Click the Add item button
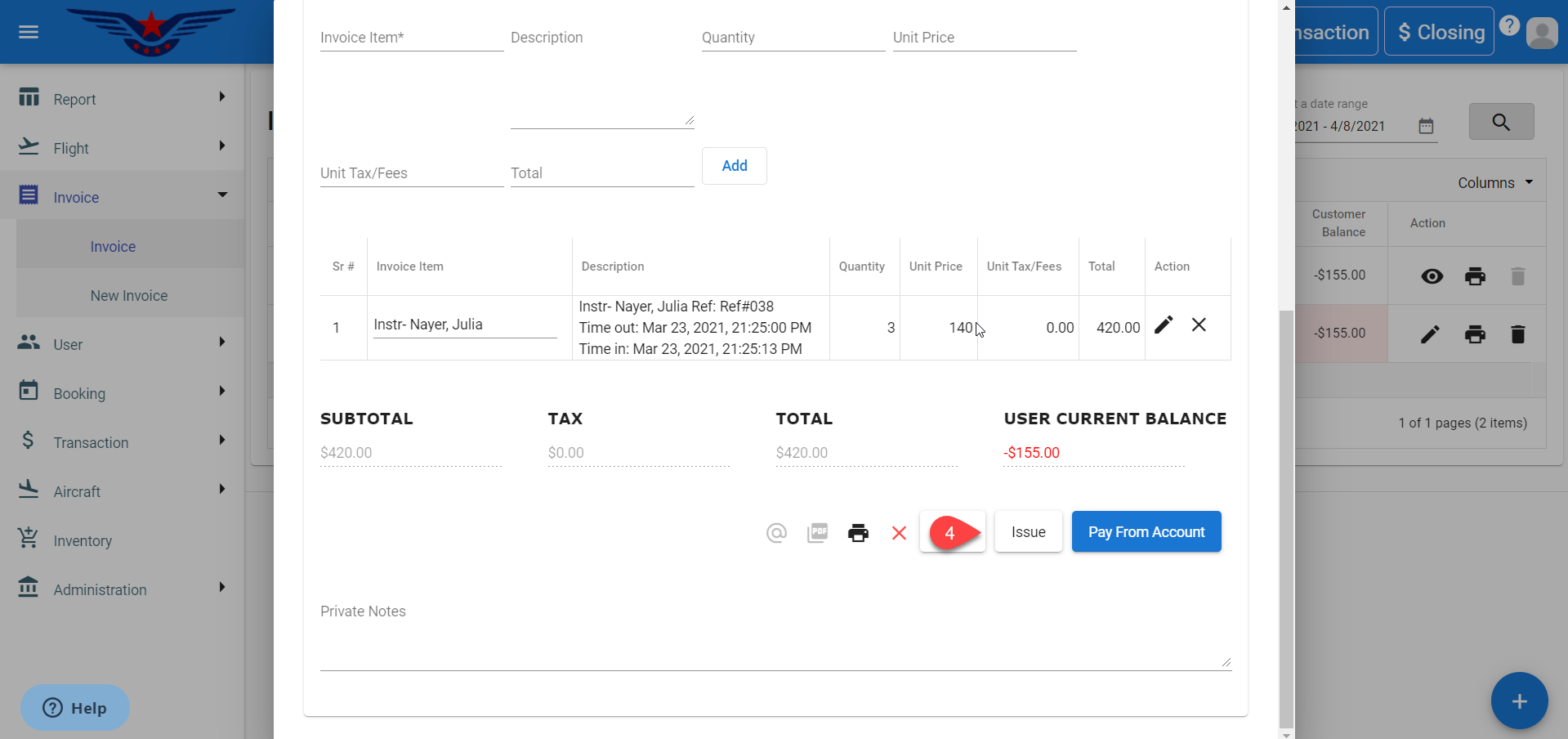The image size is (1568, 739). pos(734,166)
